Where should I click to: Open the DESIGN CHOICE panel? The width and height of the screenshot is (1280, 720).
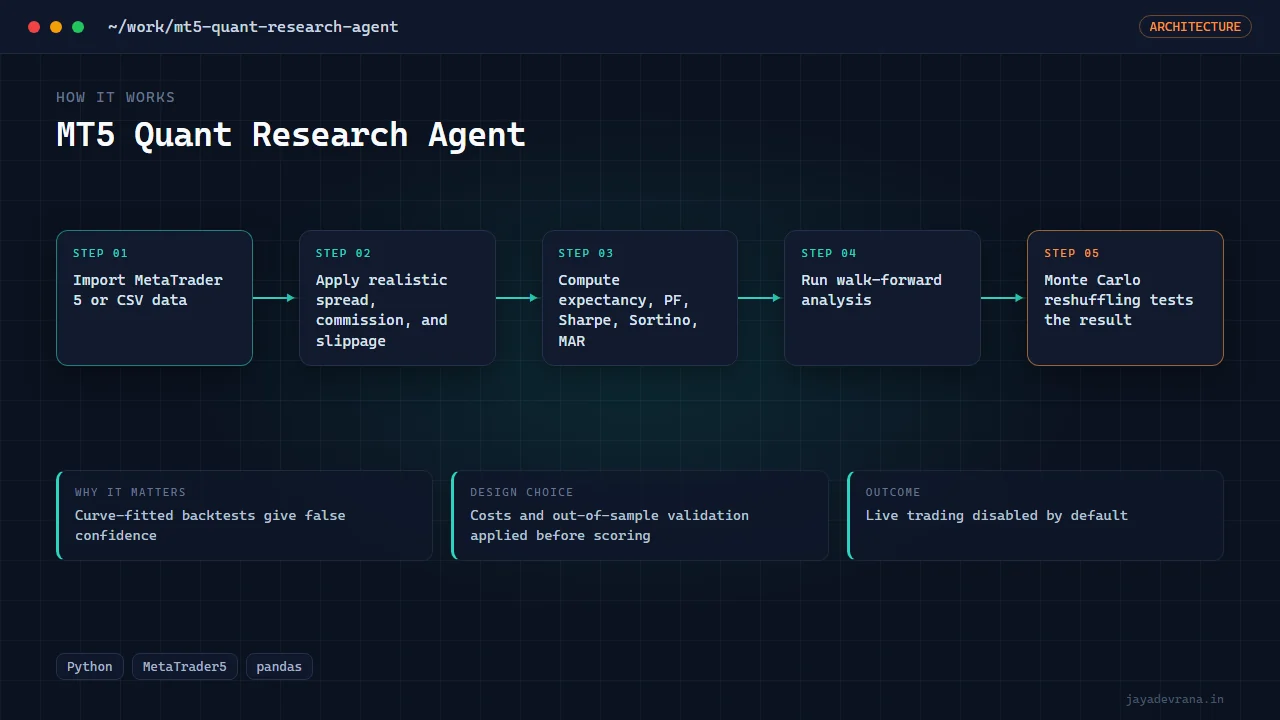coord(640,515)
